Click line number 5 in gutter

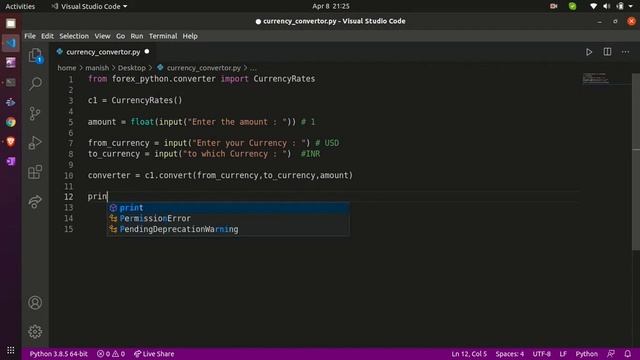71,122
